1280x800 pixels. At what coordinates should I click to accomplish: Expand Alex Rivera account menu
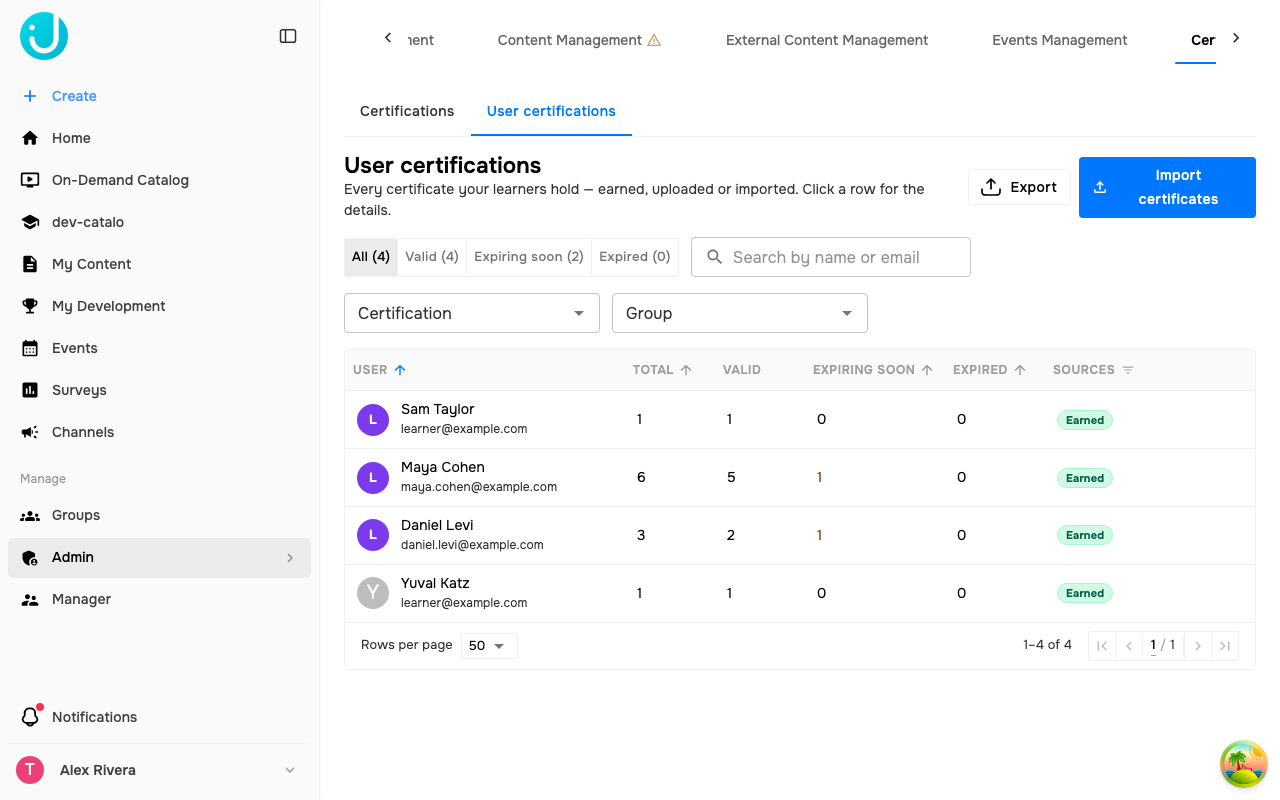[290, 770]
